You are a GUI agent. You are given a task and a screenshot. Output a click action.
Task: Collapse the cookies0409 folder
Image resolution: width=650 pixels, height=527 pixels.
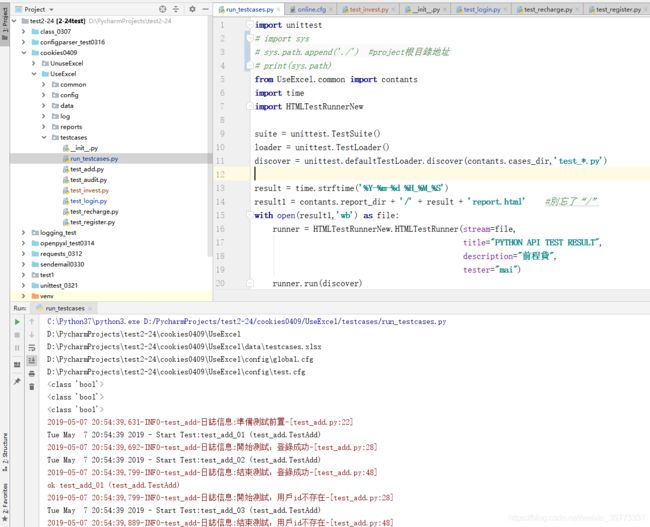point(24,53)
